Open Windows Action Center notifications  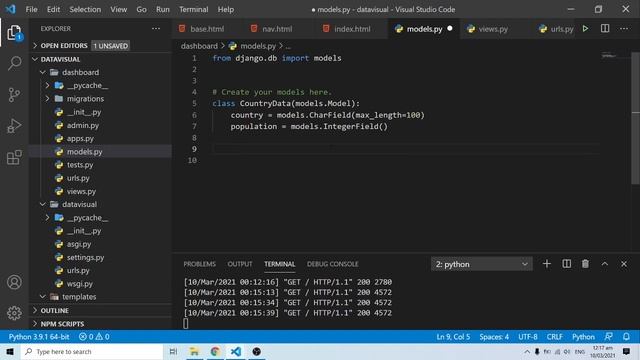coord(627,351)
